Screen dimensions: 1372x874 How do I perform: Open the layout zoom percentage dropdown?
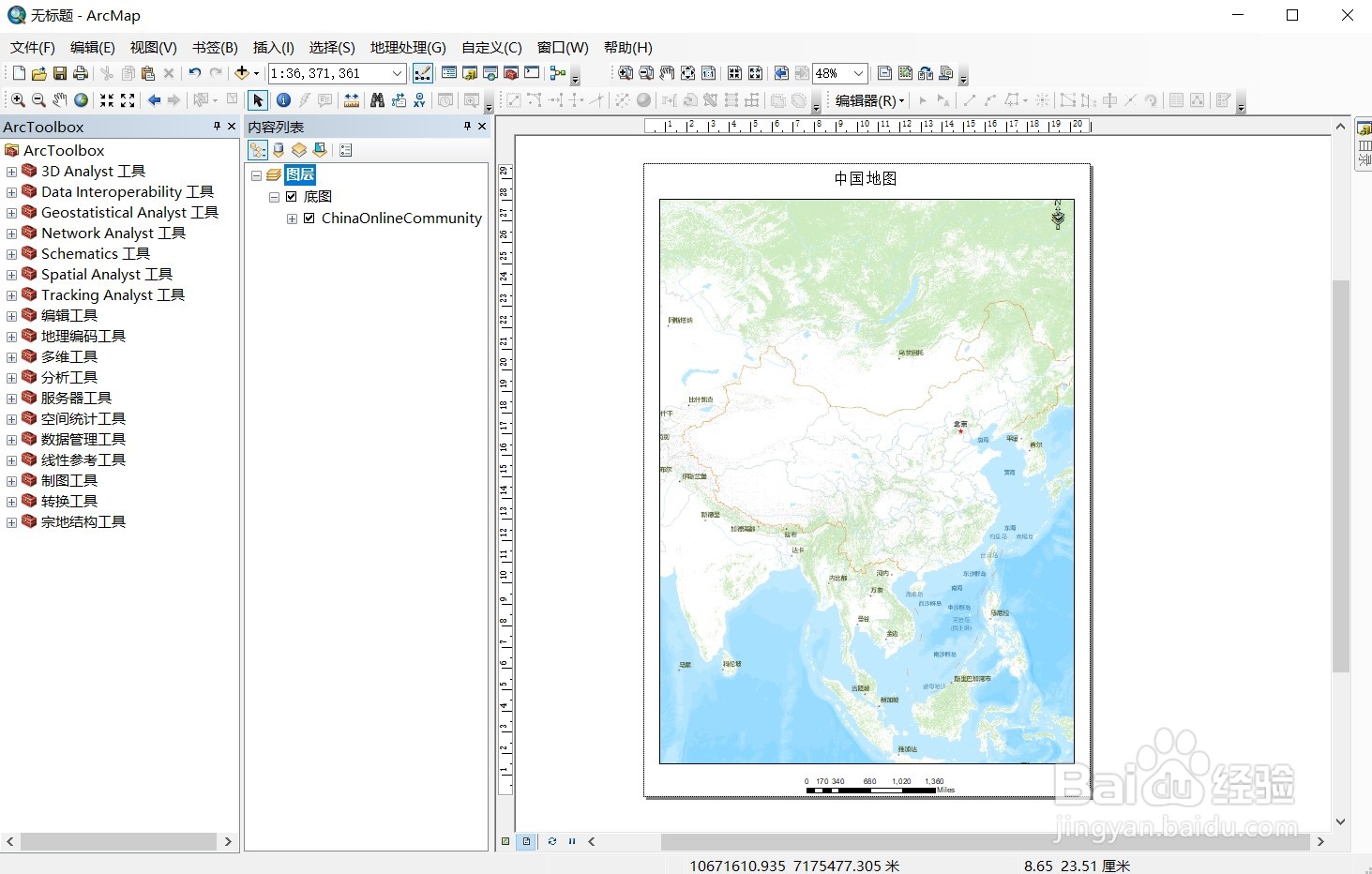tap(858, 73)
